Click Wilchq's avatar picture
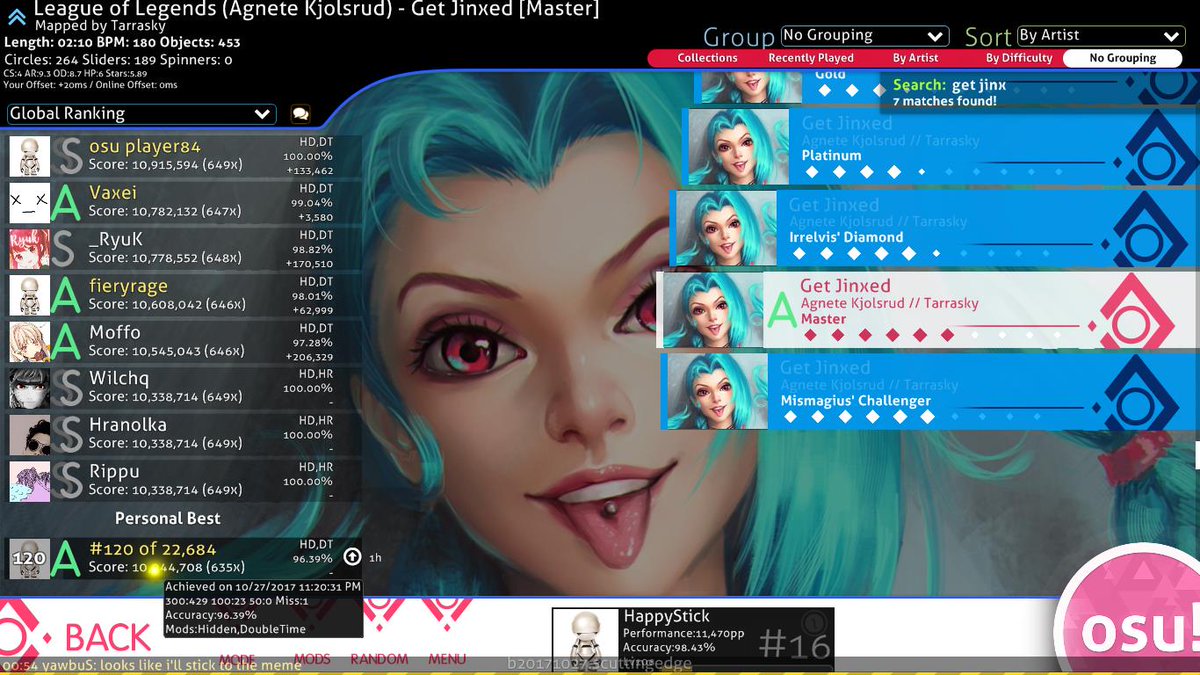Viewport: 1200px width, 675px height. pyautogui.click(x=29, y=388)
